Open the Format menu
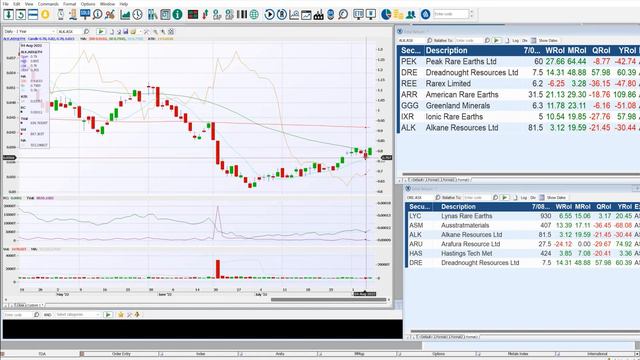 point(69,4)
